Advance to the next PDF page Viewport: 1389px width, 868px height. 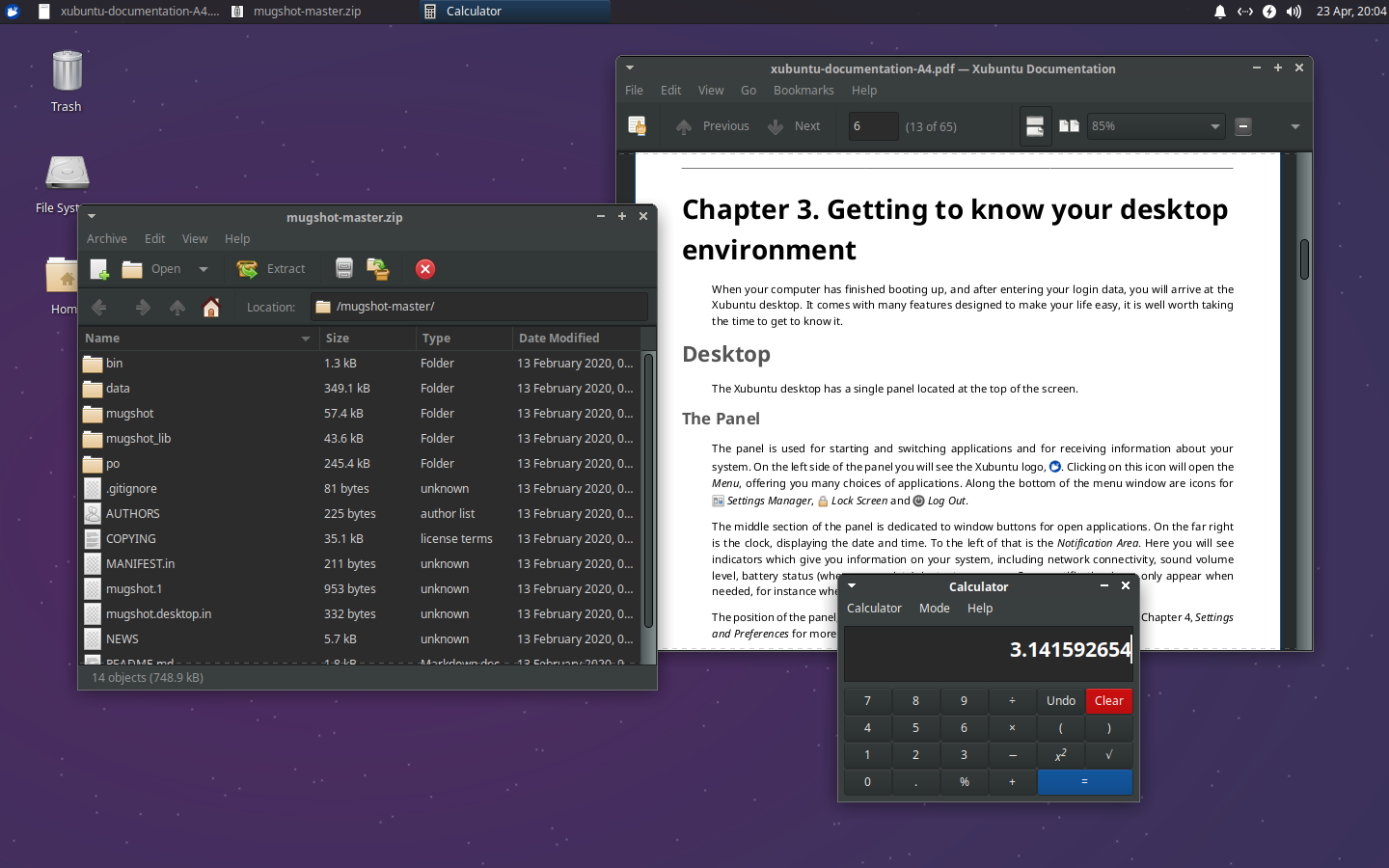[x=795, y=126]
